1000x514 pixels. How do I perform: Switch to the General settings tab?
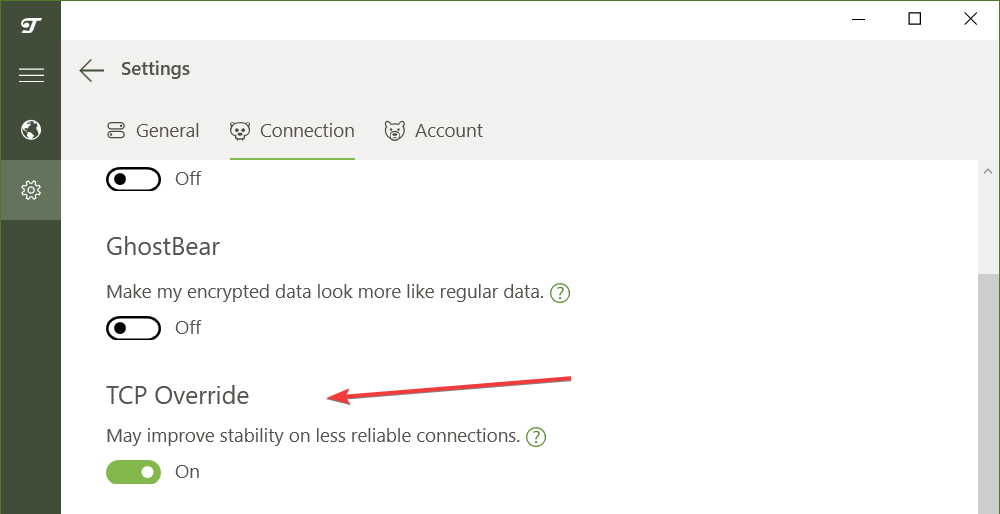pos(153,131)
